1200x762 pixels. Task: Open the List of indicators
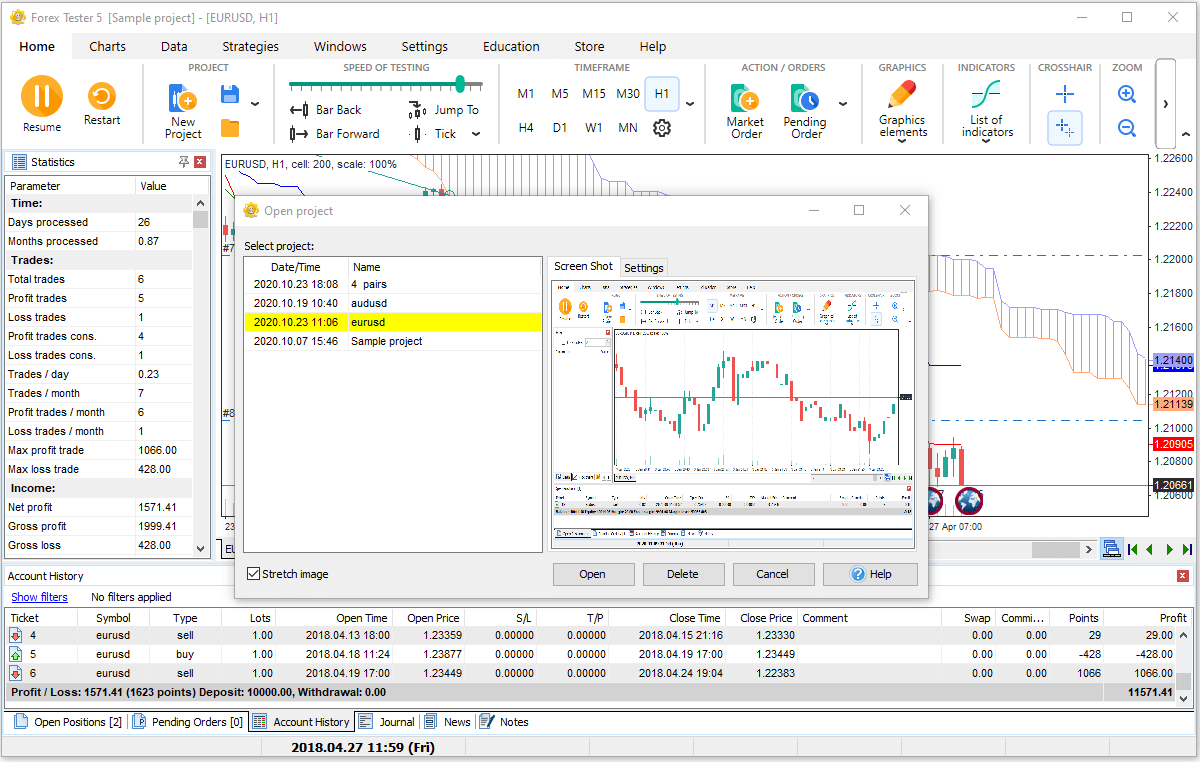click(986, 96)
